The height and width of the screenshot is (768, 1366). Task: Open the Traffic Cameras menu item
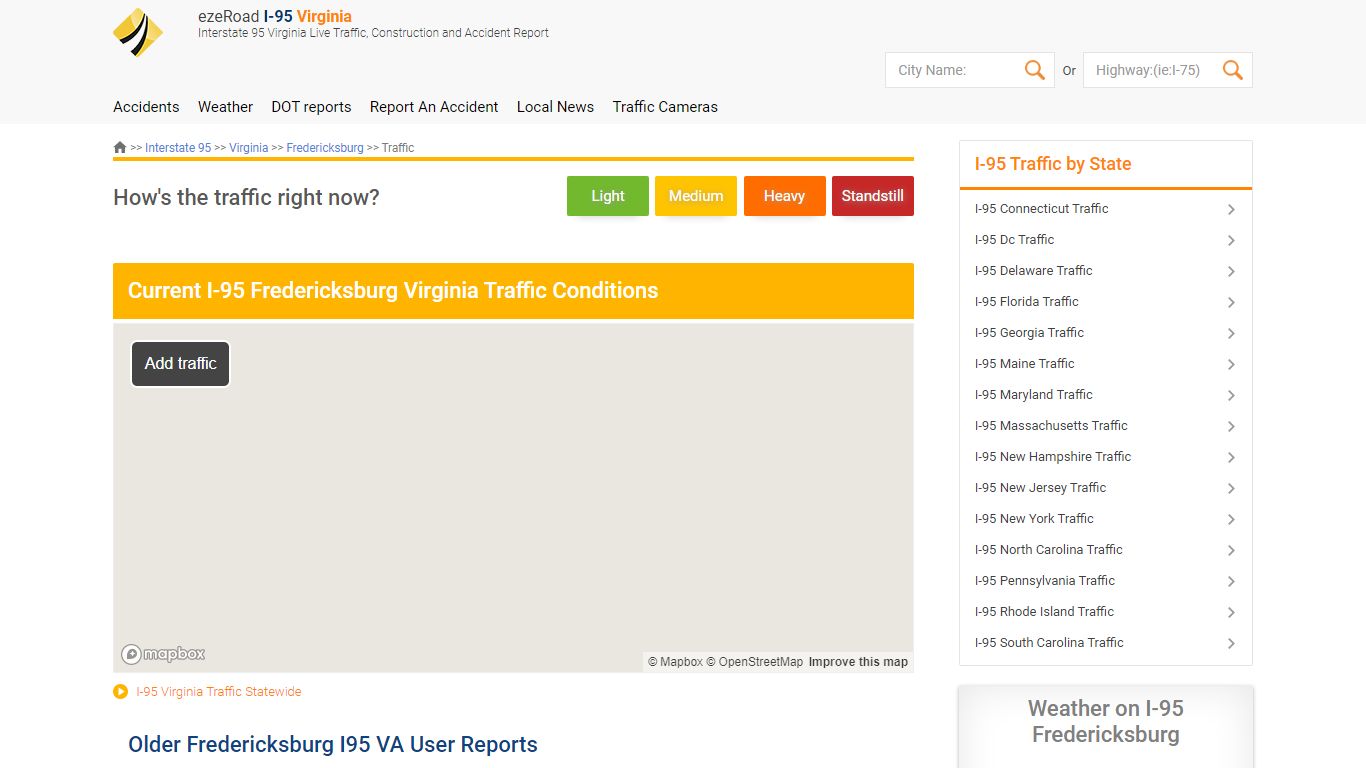tap(665, 107)
